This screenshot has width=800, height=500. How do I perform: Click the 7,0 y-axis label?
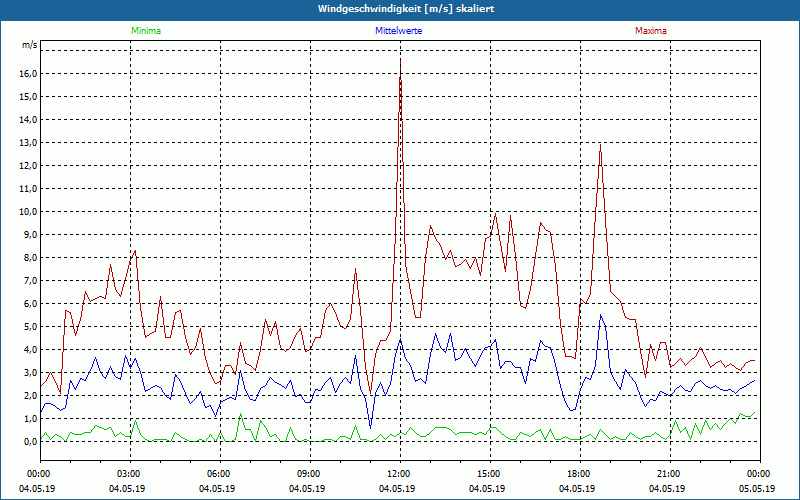[x=31, y=280]
